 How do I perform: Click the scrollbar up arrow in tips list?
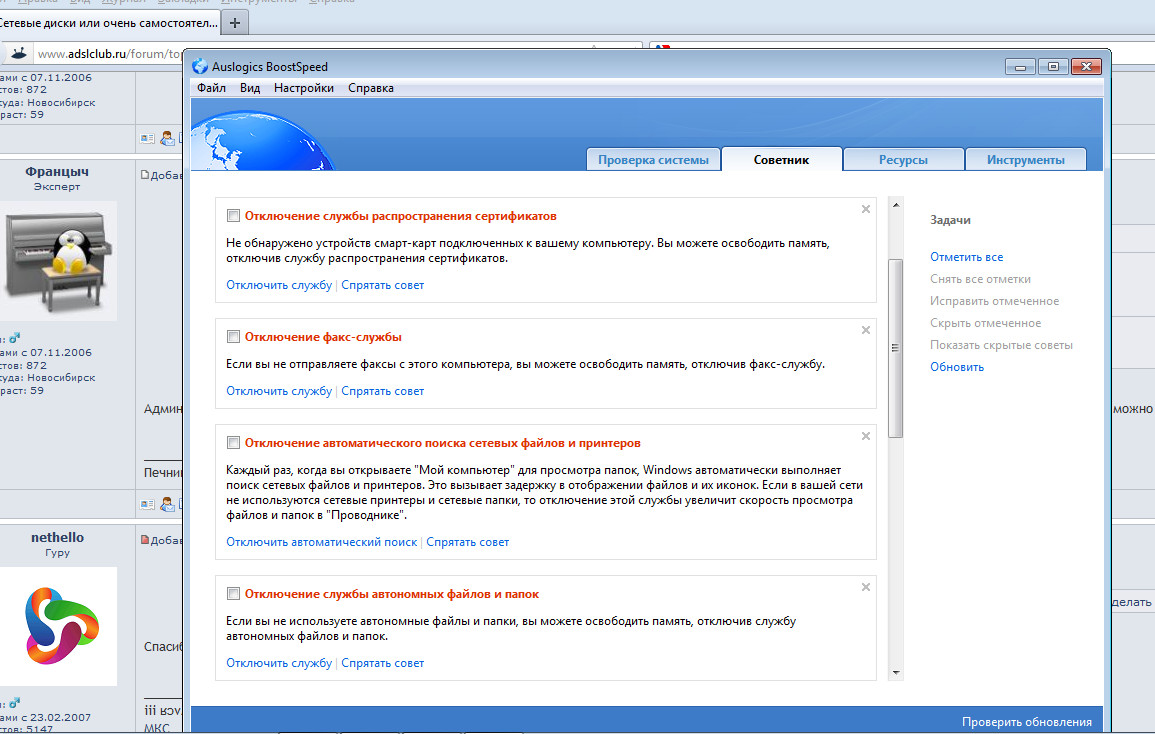pyautogui.click(x=895, y=204)
